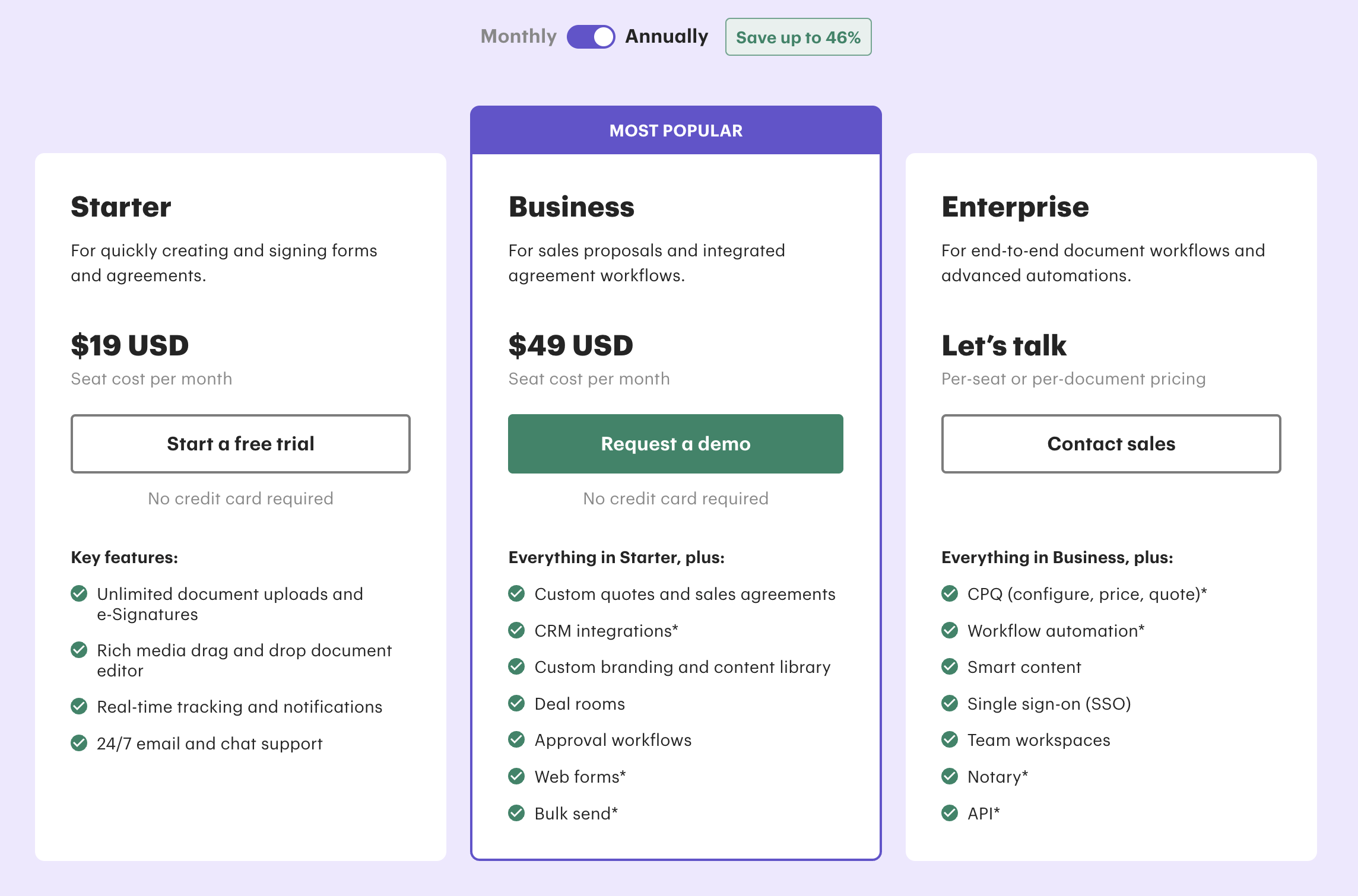1358x896 pixels.
Task: Click the checkmark beside Approval workflows
Action: pos(518,740)
